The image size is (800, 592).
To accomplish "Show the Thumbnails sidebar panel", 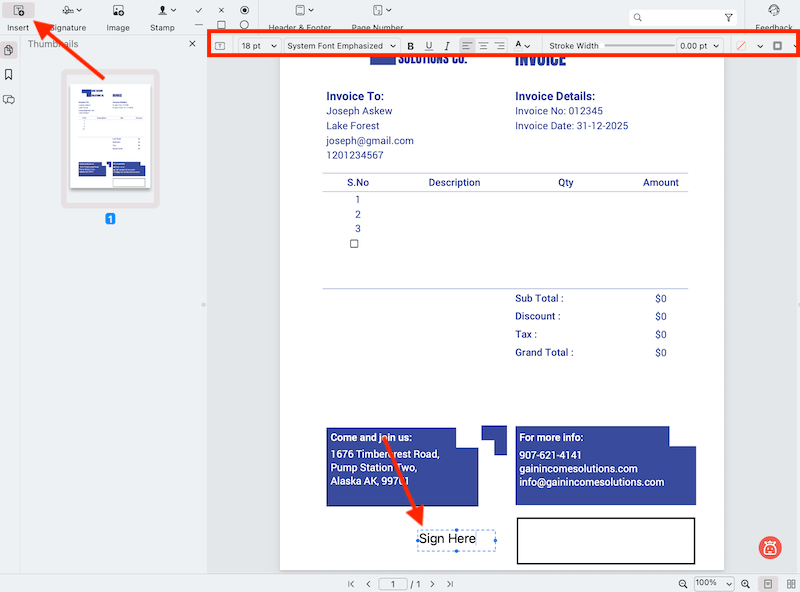I will 9,50.
